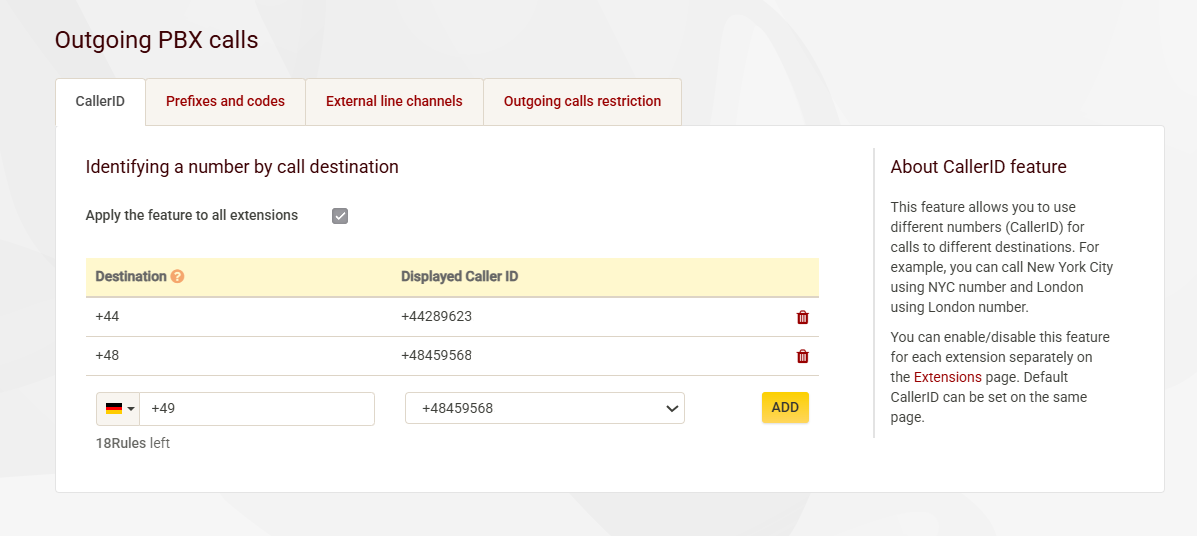Switch to the CallerID tab
The image size is (1197, 536).
coord(100,102)
